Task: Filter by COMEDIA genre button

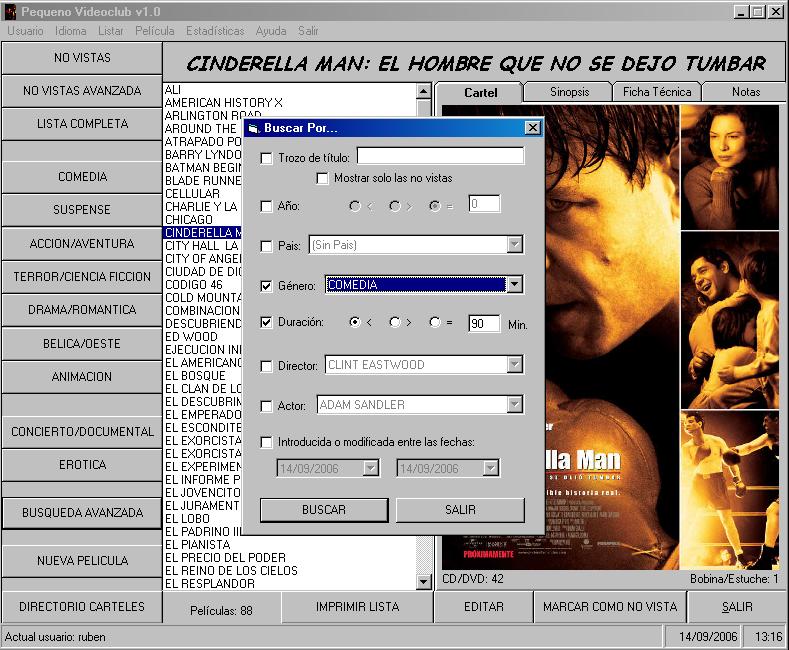Action: tap(82, 177)
